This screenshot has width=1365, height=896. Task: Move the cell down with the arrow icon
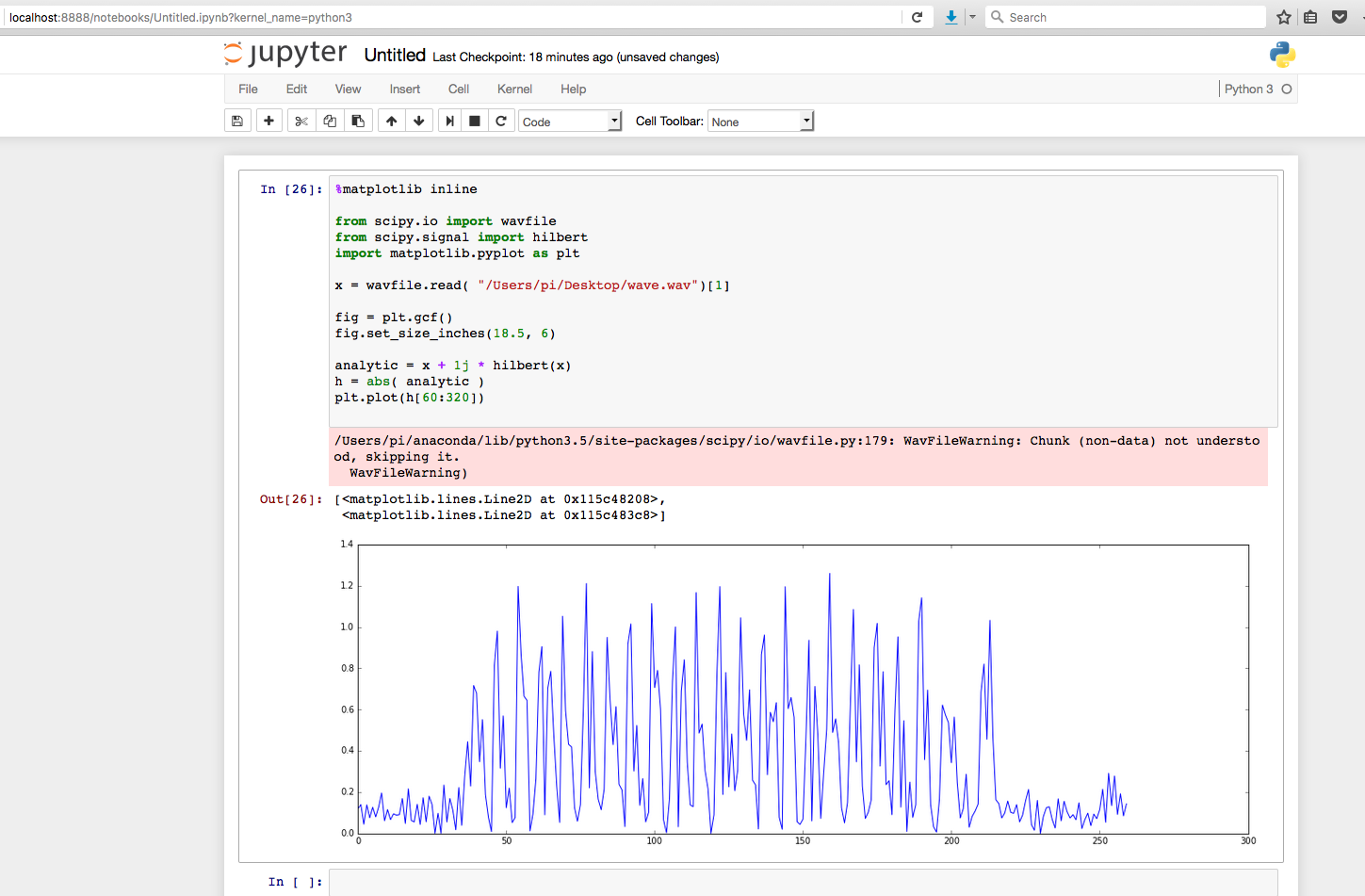click(x=419, y=121)
